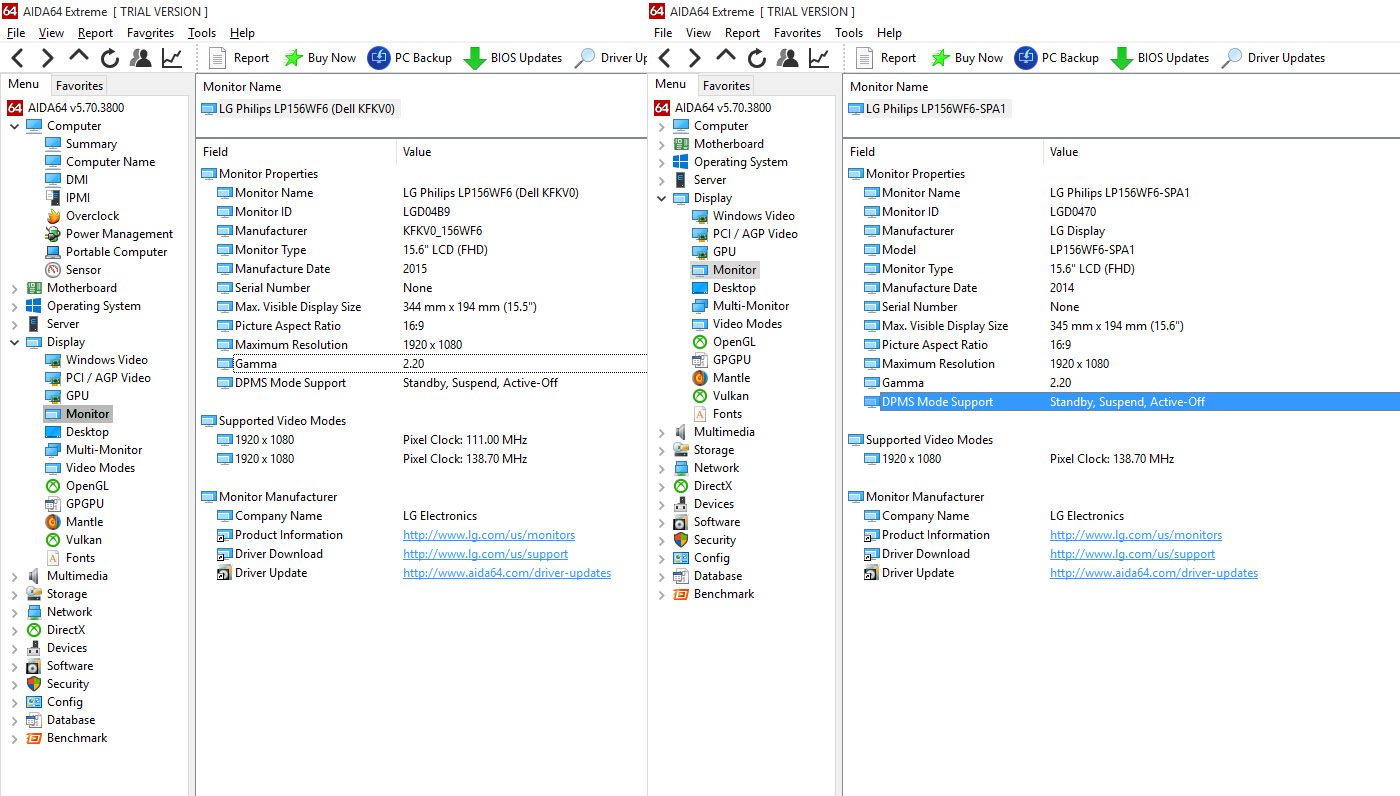The image size is (1400, 796).
Task: Click graph icon in right window toolbar
Action: pyautogui.click(x=819, y=58)
